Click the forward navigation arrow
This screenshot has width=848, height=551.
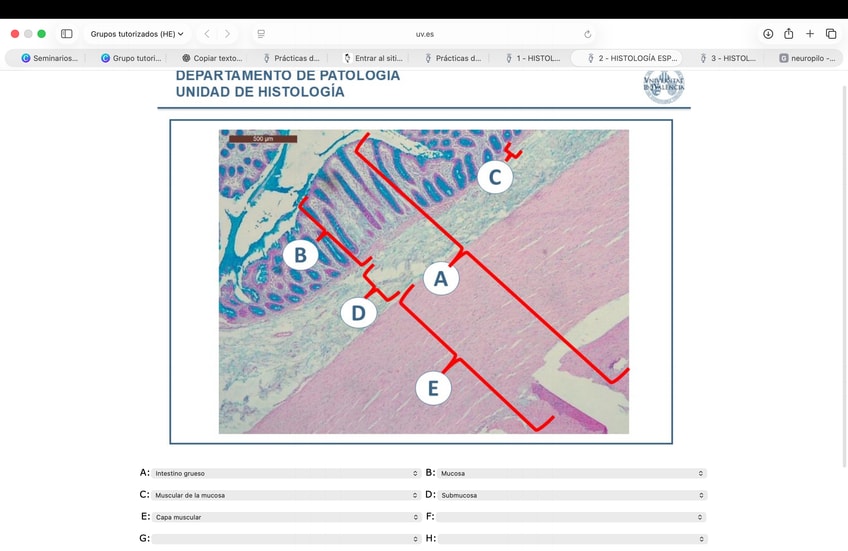pyautogui.click(x=227, y=34)
